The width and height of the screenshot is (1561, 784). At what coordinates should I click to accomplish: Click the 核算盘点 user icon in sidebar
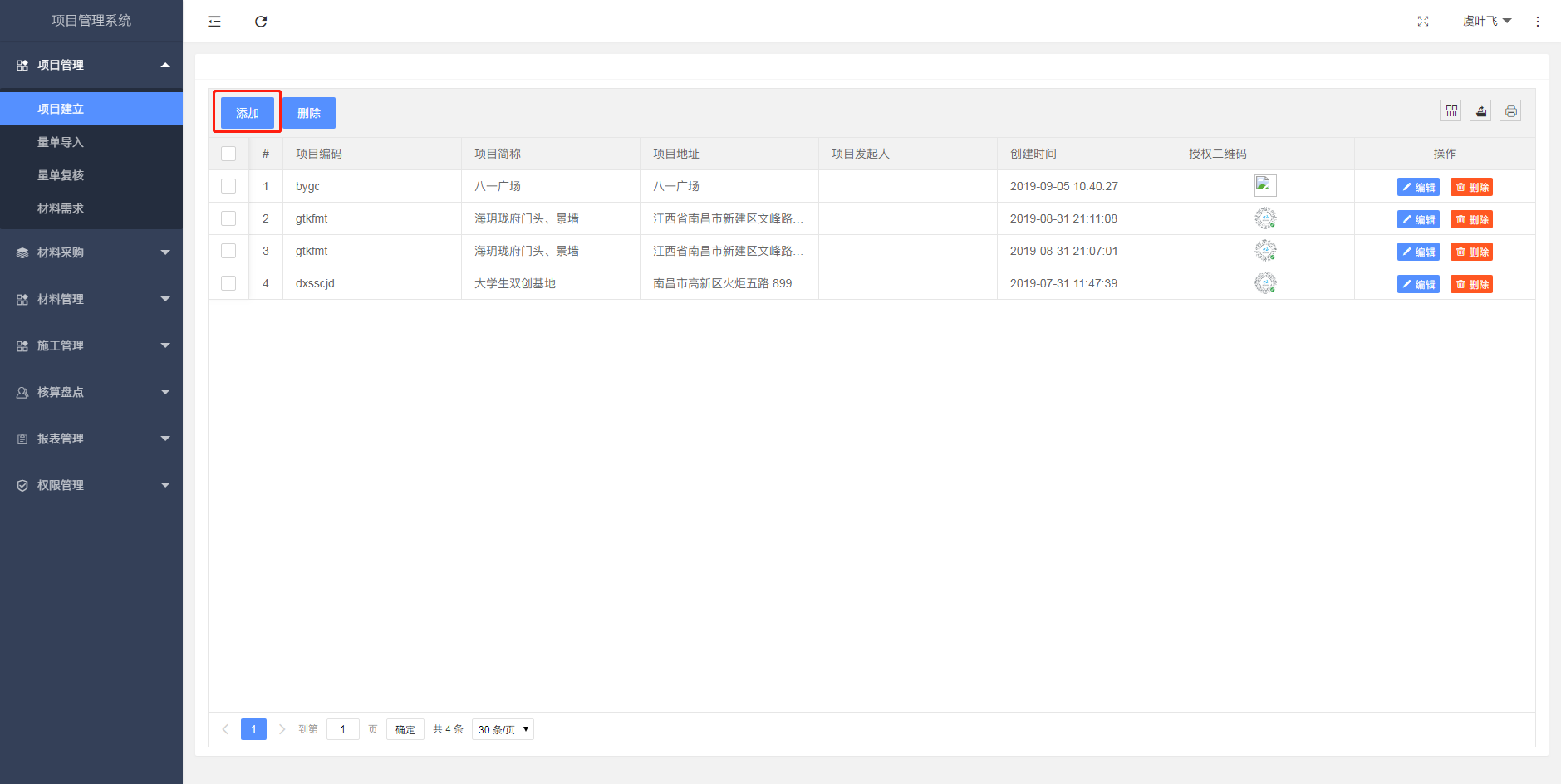(x=22, y=393)
